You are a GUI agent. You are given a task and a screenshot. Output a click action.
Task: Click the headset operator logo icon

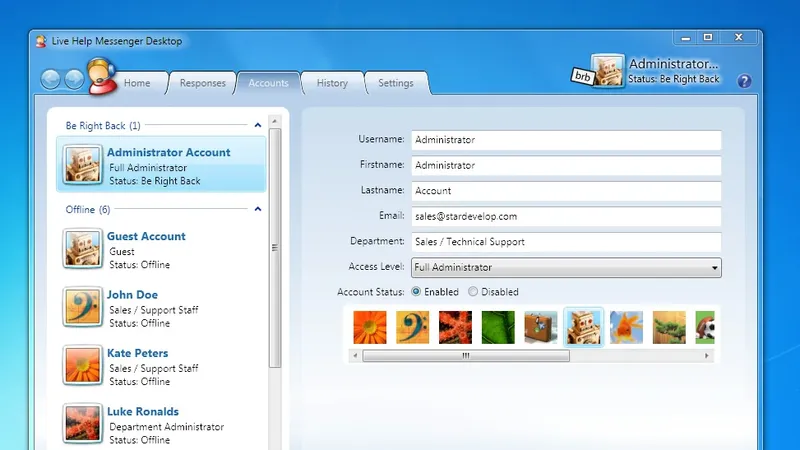[x=102, y=77]
